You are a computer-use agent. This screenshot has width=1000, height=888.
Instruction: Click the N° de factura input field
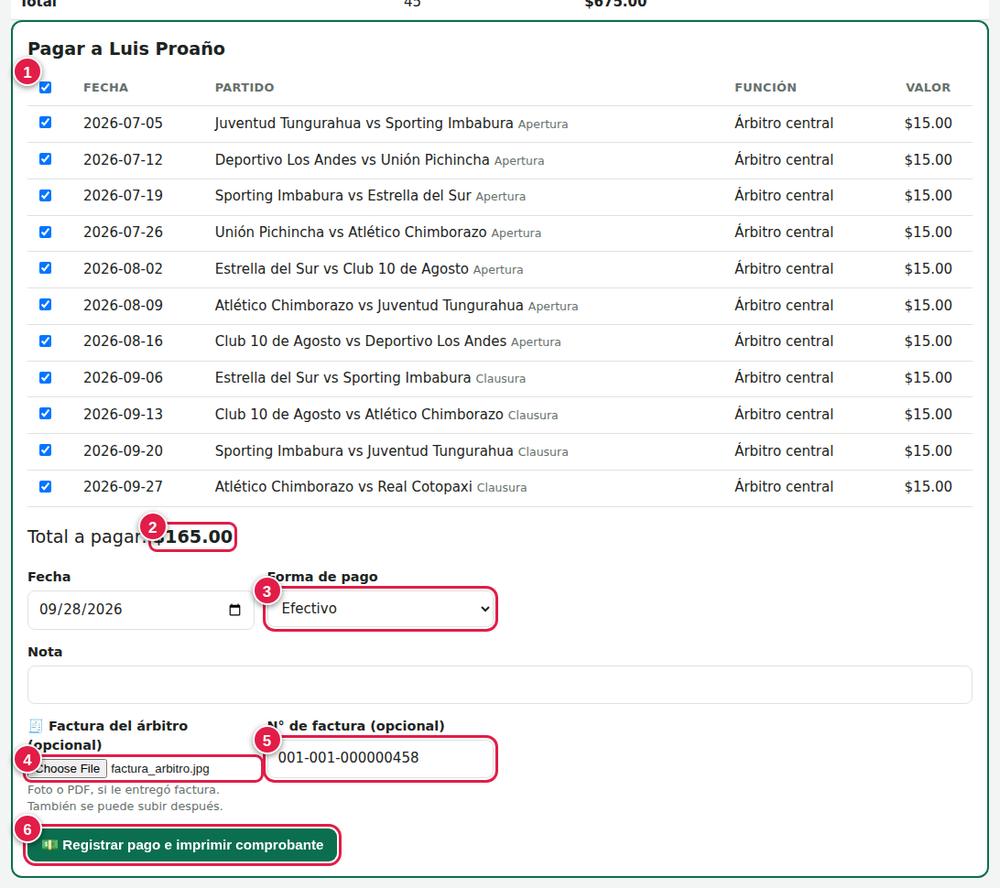click(x=380, y=758)
